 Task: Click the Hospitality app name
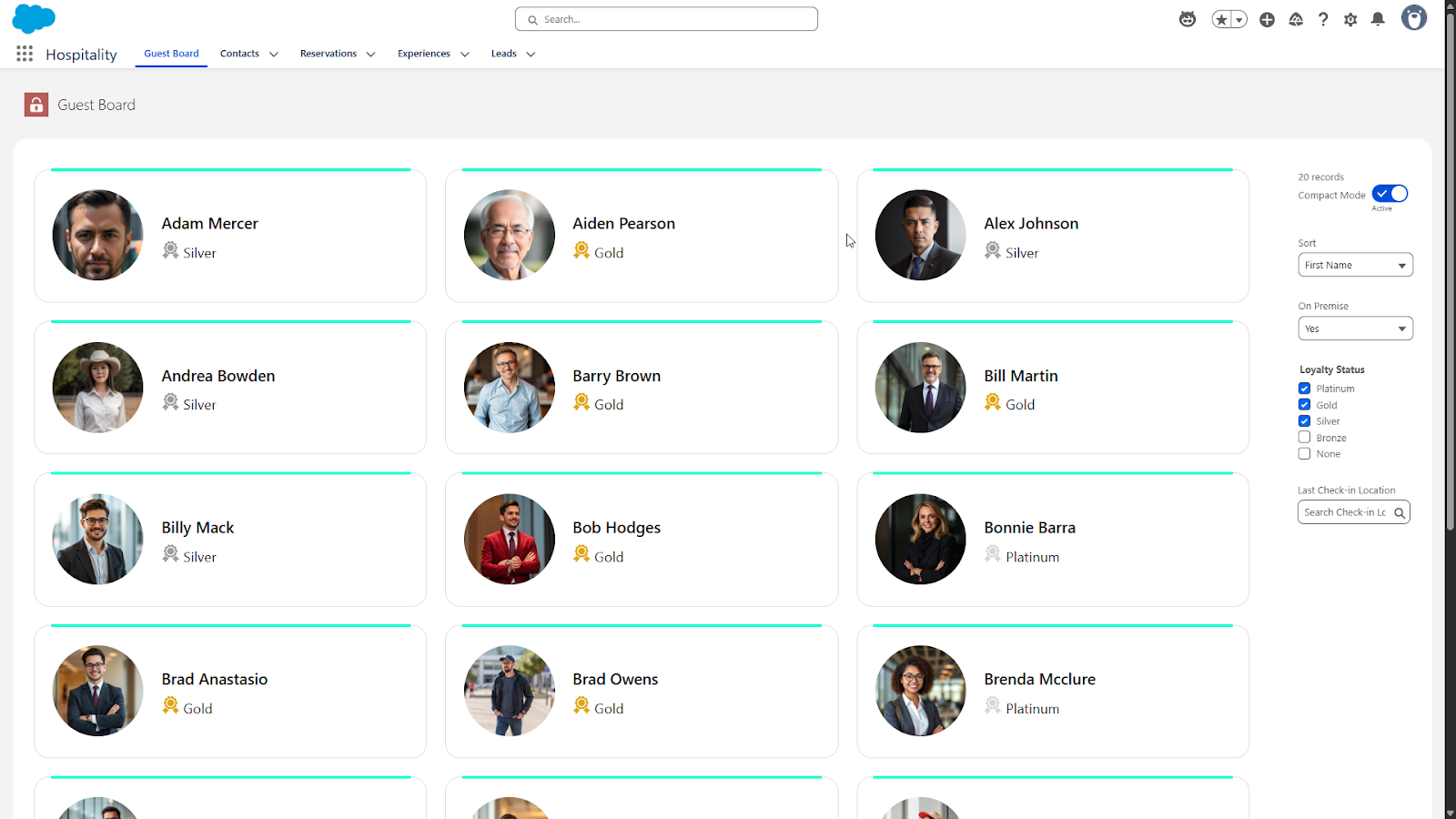pos(81,55)
